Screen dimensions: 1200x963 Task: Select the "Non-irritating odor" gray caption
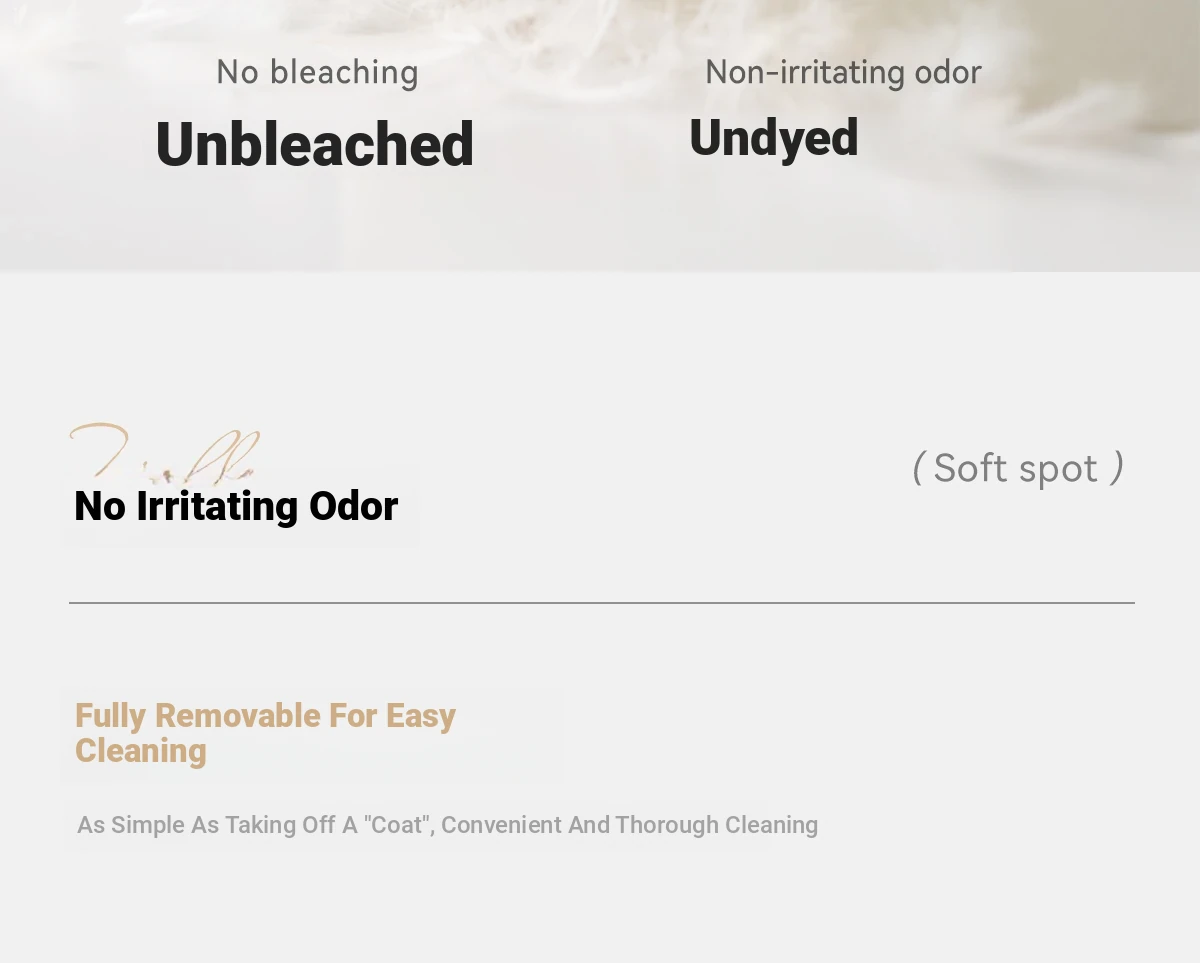click(843, 72)
